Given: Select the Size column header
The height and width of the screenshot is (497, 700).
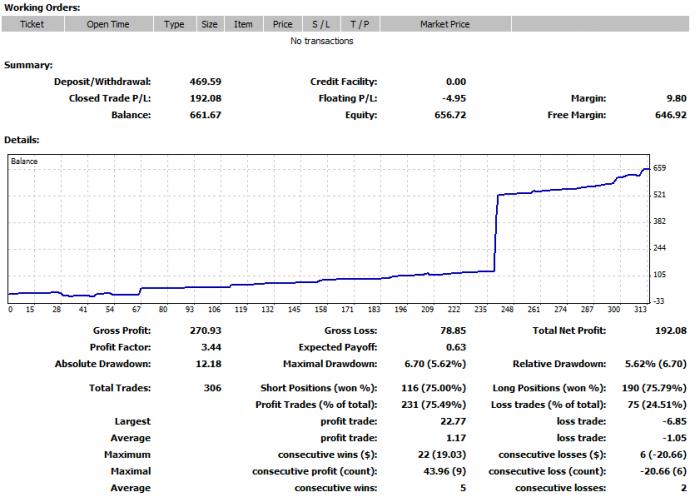Looking at the screenshot, I should pos(210,24).
